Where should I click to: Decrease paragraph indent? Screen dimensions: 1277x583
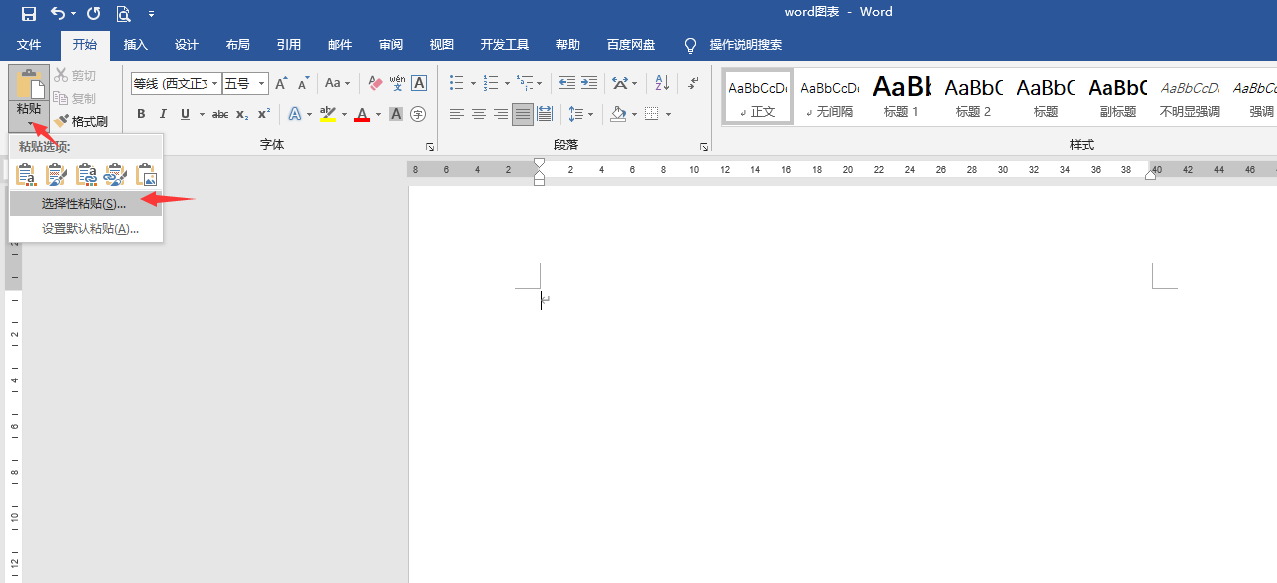coord(567,83)
